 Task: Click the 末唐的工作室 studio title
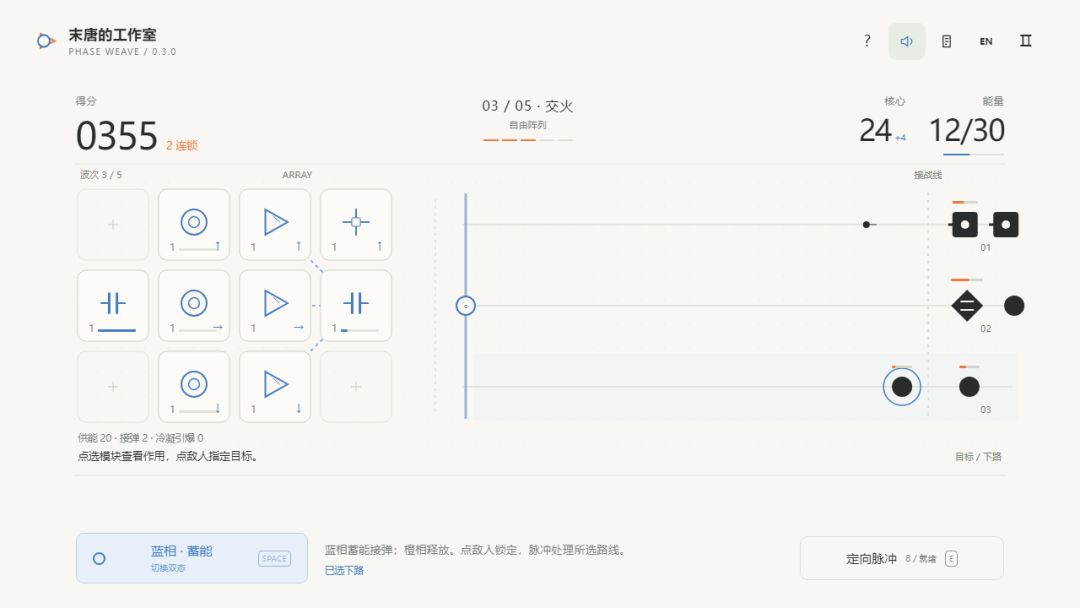tap(112, 34)
